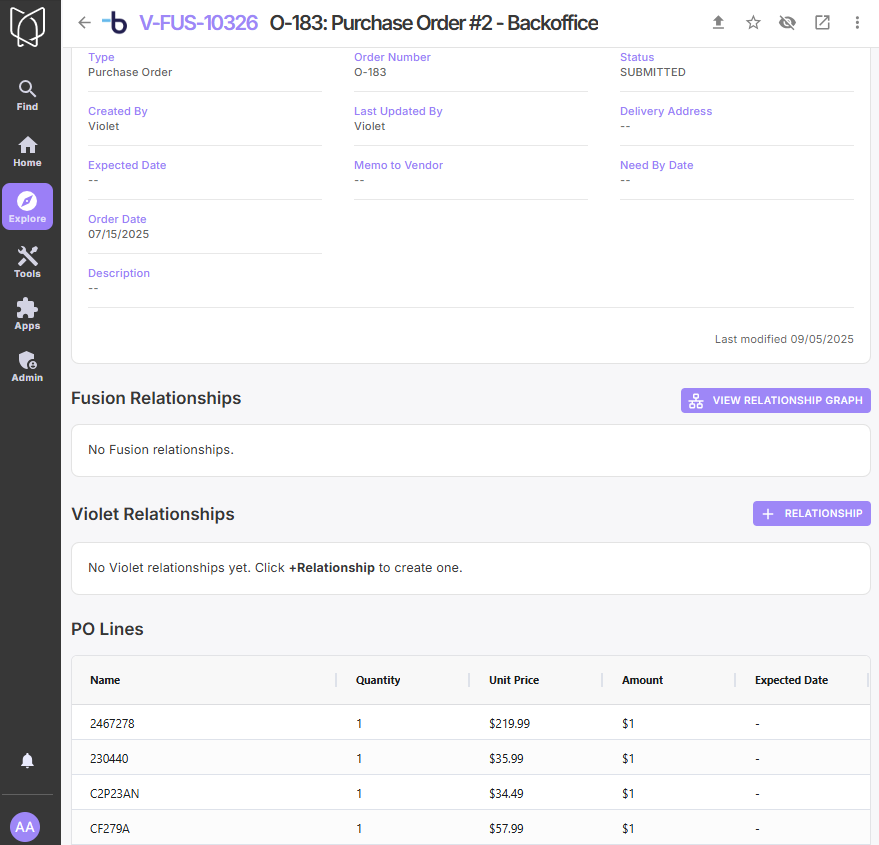Toggle the crossed-out eye visibility icon
Viewport: 879px width, 845px height.
click(787, 23)
